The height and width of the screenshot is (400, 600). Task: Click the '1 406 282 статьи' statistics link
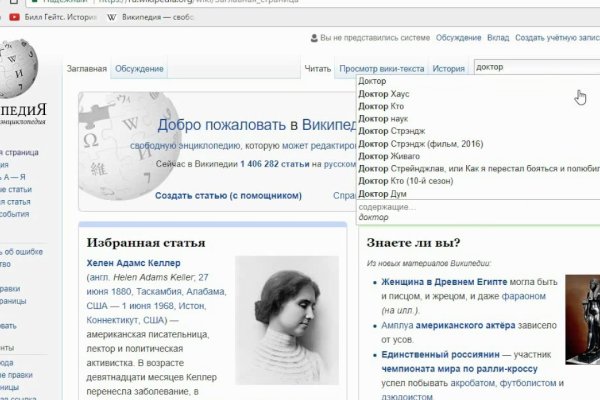point(273,163)
